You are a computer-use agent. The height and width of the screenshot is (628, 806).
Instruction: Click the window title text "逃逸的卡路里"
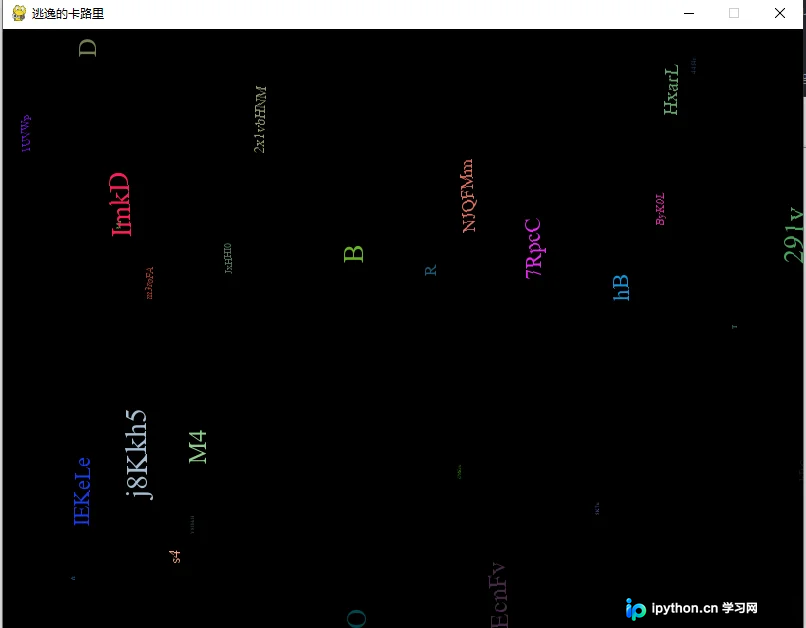(68, 14)
